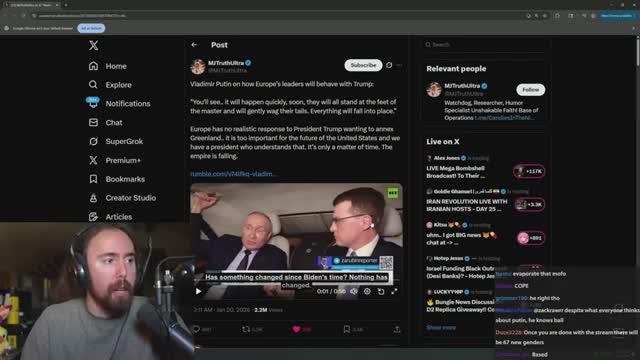Image resolution: width=640 pixels, height=360 pixels.
Task: Open the Notifications bell icon
Action: [x=93, y=103]
